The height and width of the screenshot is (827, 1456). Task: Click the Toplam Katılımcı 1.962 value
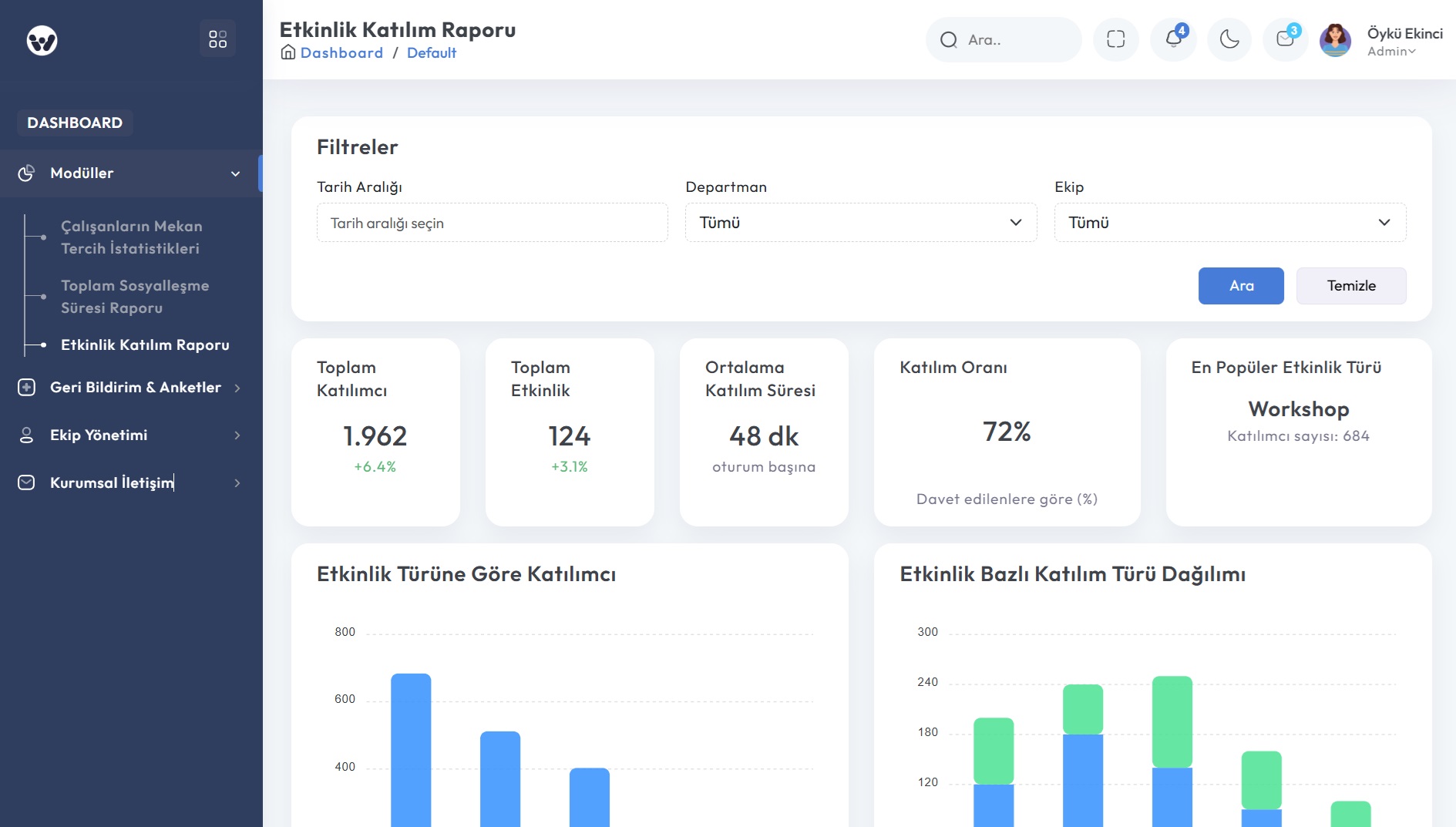coord(375,436)
